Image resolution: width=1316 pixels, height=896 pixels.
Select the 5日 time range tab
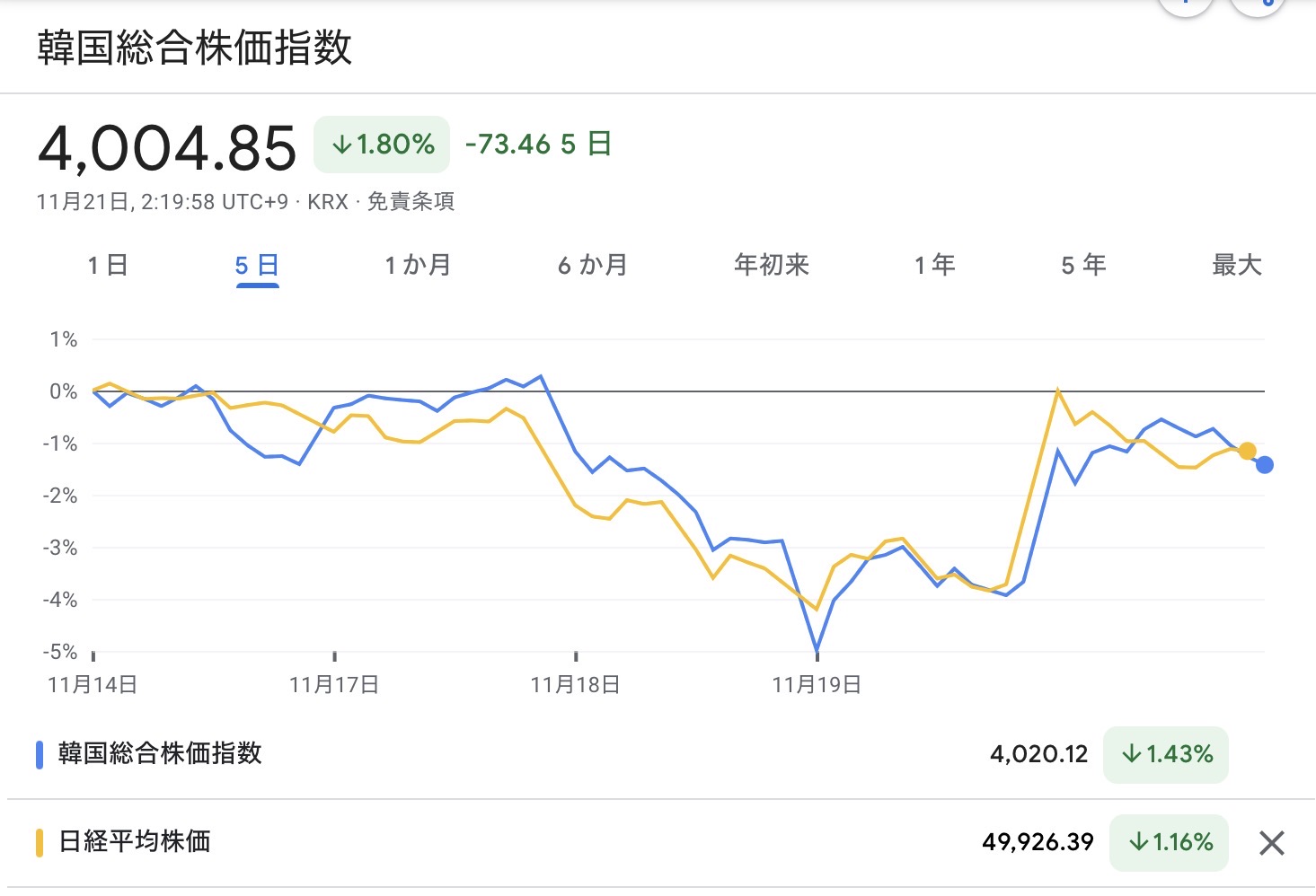[x=257, y=266]
